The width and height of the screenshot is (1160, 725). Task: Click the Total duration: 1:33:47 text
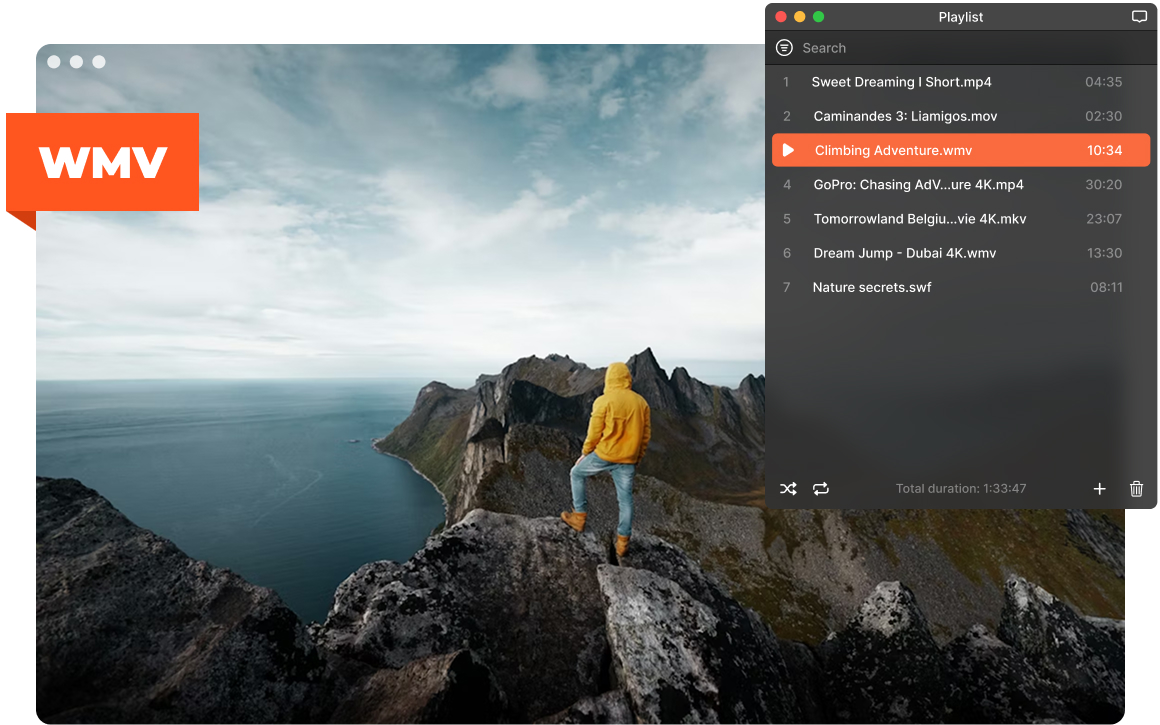pos(960,488)
